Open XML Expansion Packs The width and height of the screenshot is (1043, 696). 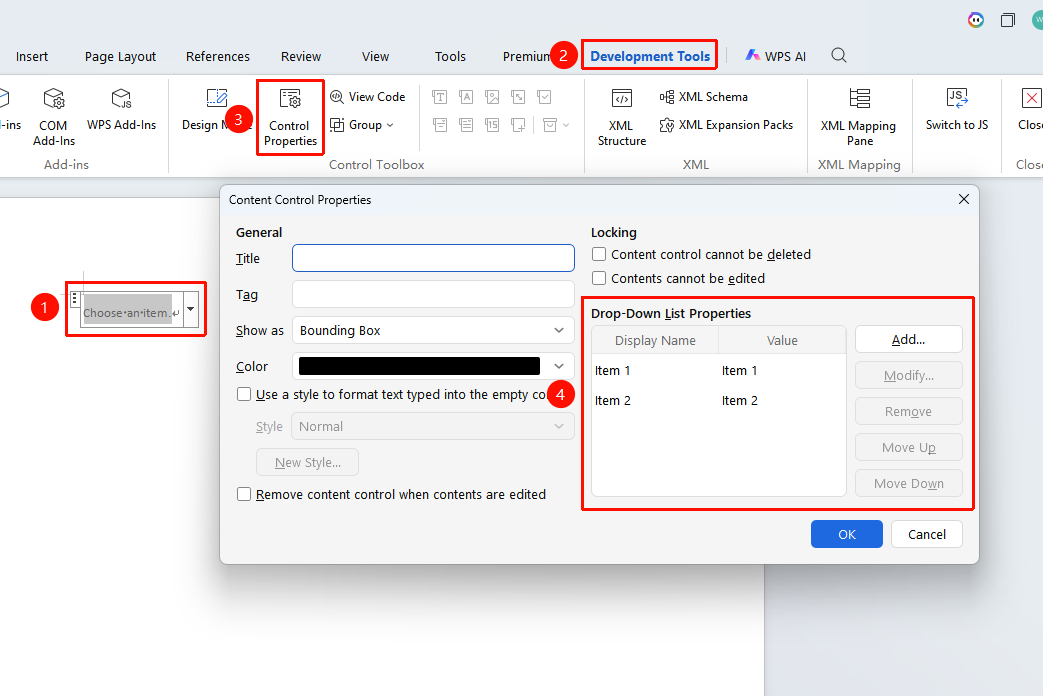click(726, 124)
